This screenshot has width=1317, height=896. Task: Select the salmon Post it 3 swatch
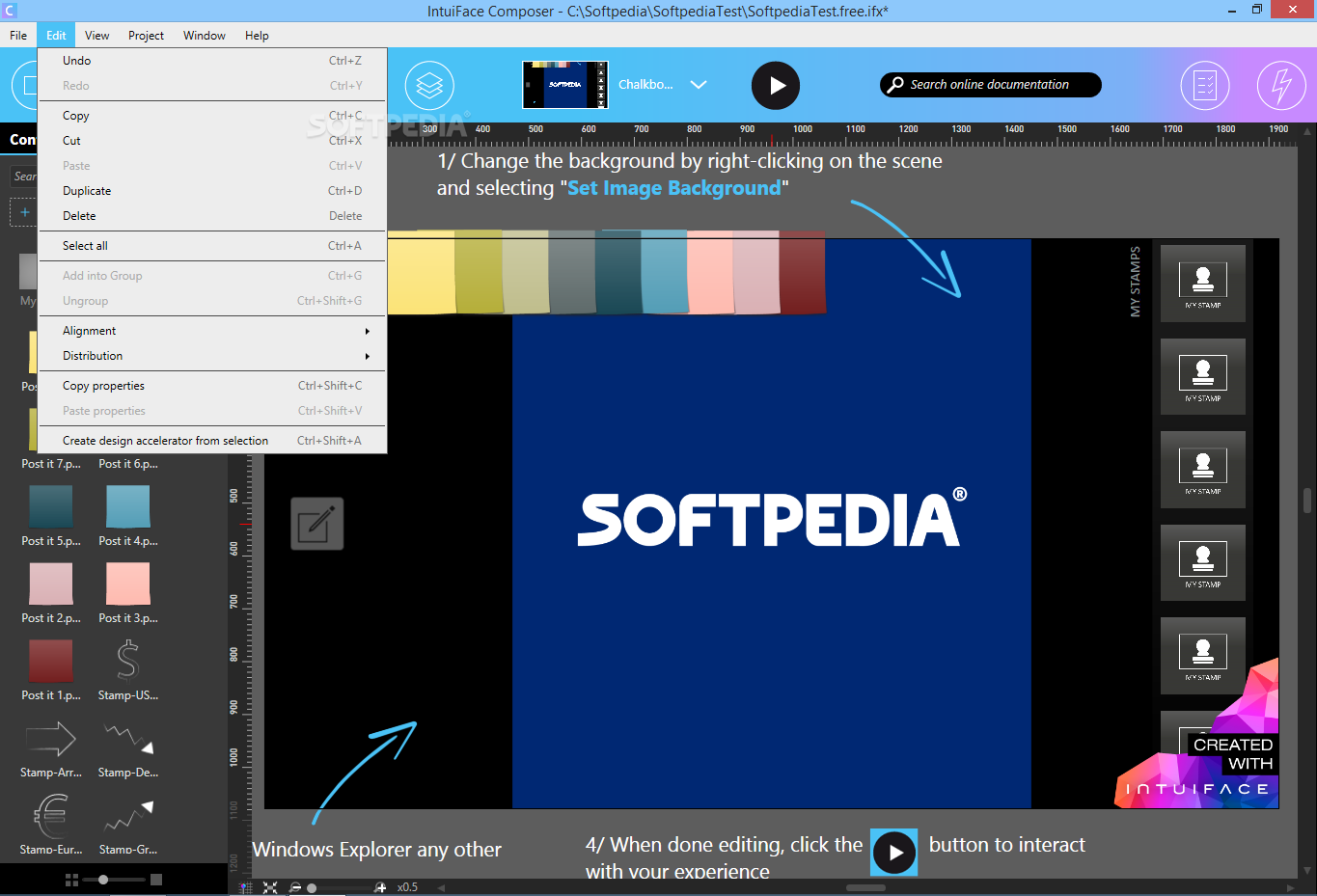coord(128,584)
